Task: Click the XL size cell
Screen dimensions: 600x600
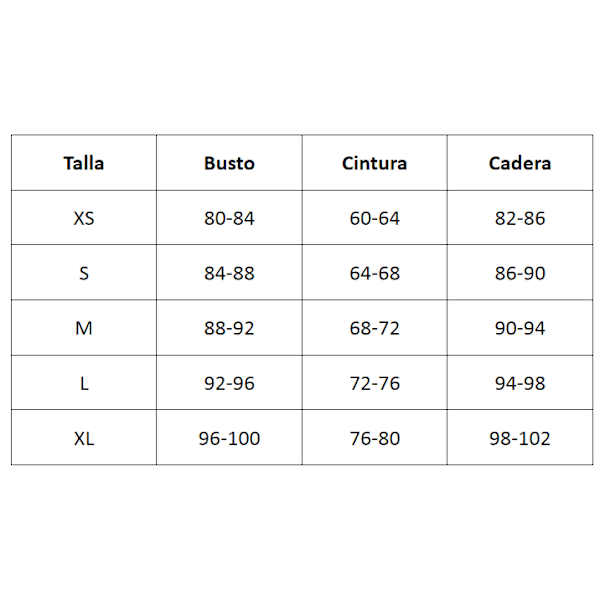Action: pos(84,438)
